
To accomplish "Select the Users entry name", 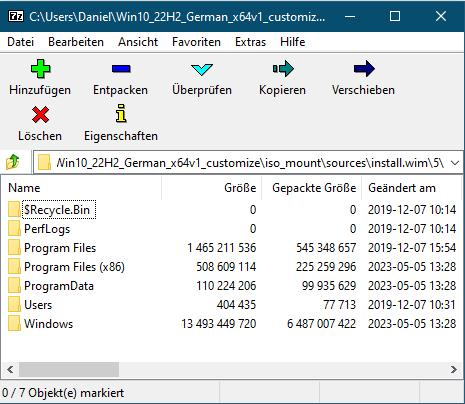I will [38, 305].
